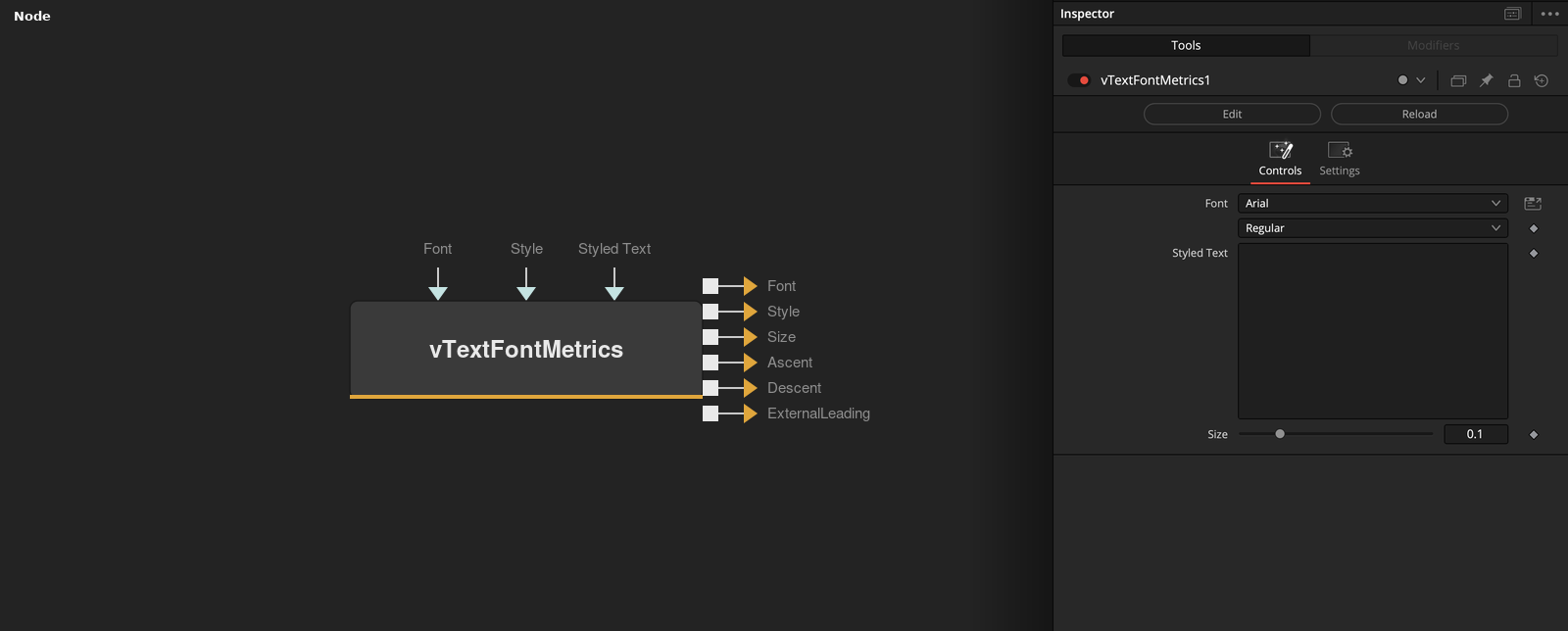Lock the vTextFontMetrics1 tool
The width and height of the screenshot is (1568, 631).
[x=1514, y=80]
